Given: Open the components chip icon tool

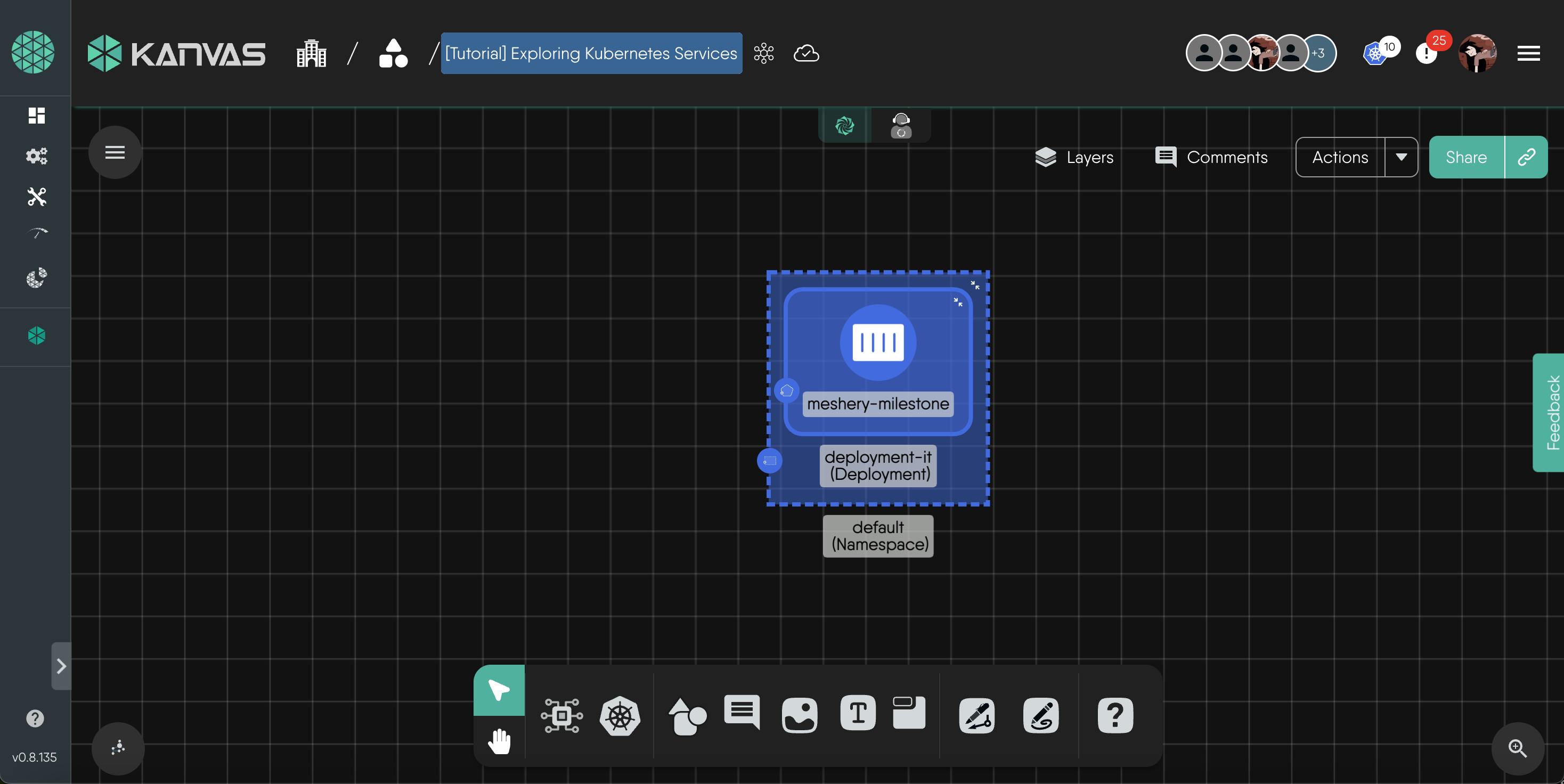Looking at the screenshot, I should click(x=561, y=716).
